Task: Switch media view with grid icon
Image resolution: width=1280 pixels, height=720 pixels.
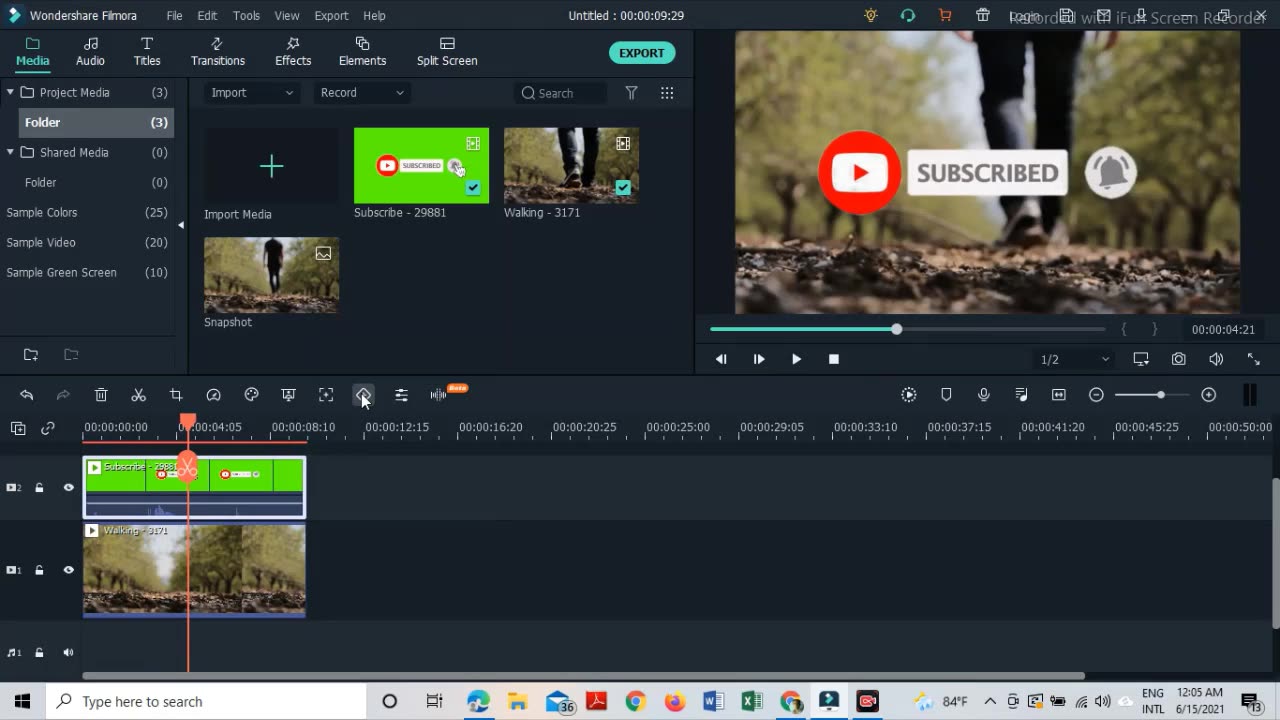Action: [x=667, y=93]
